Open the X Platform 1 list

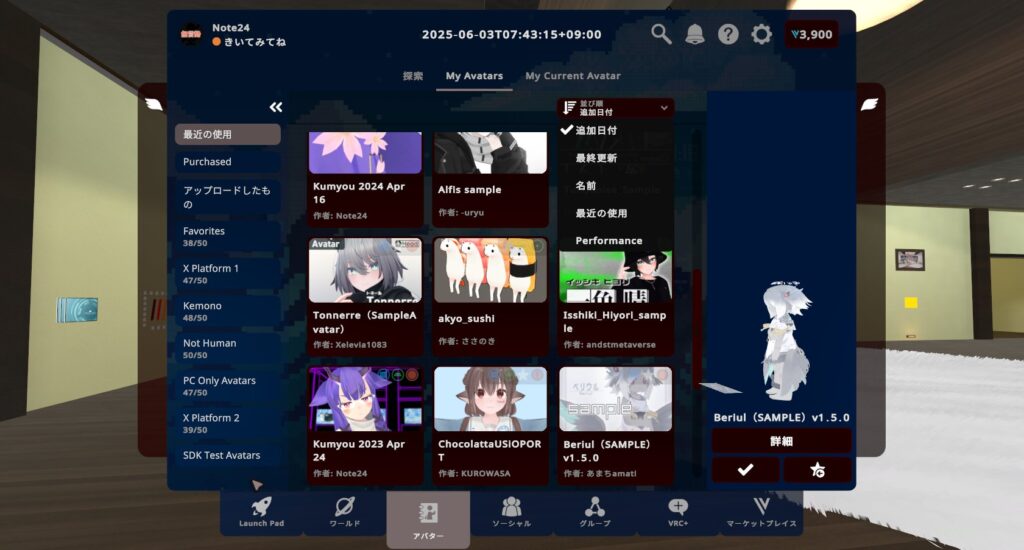click(227, 274)
